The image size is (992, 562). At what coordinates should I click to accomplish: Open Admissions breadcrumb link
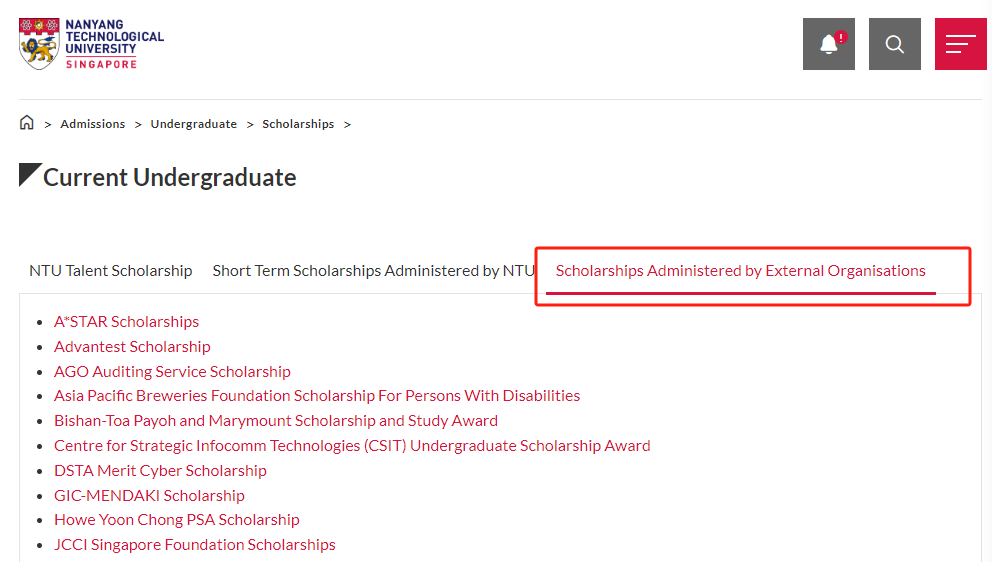click(93, 124)
